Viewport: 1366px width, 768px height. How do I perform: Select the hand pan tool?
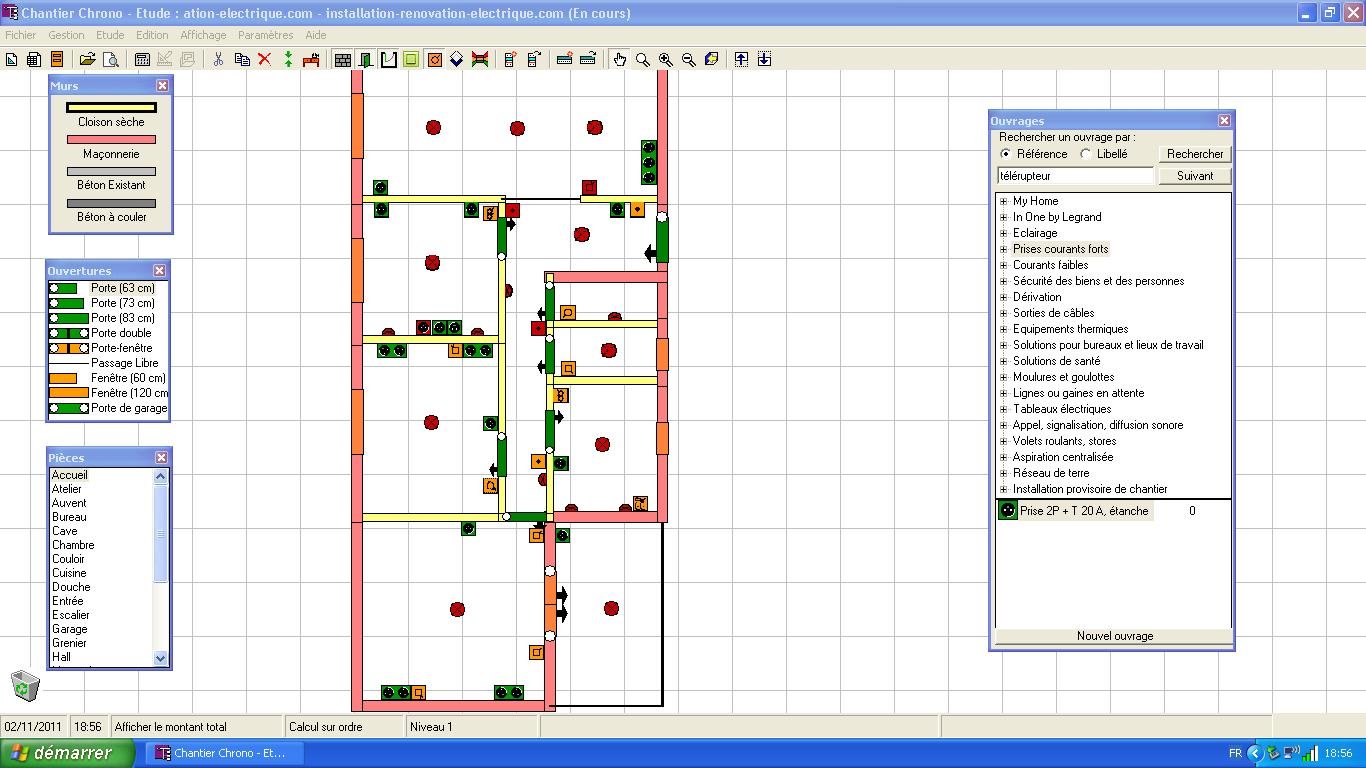coord(620,60)
